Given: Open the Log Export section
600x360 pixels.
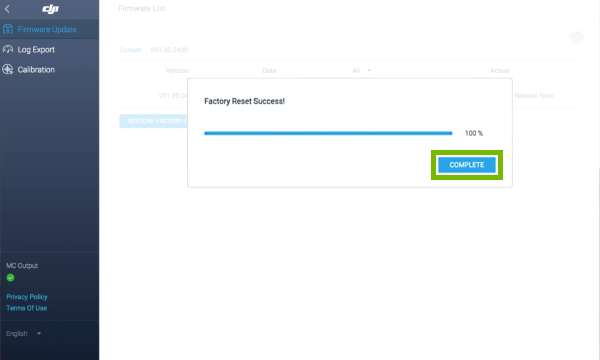Looking at the screenshot, I should point(49,49).
